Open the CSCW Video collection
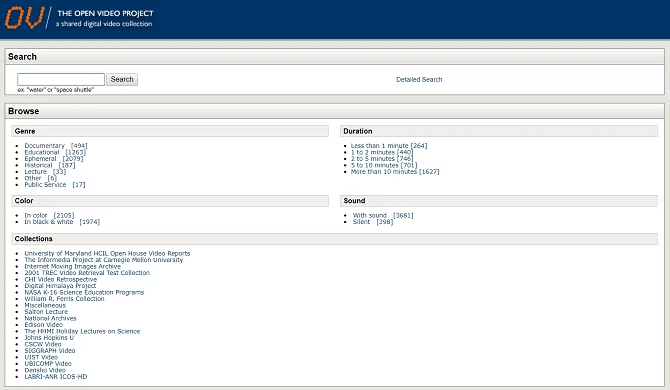The width and height of the screenshot is (670, 390). tap(43, 344)
